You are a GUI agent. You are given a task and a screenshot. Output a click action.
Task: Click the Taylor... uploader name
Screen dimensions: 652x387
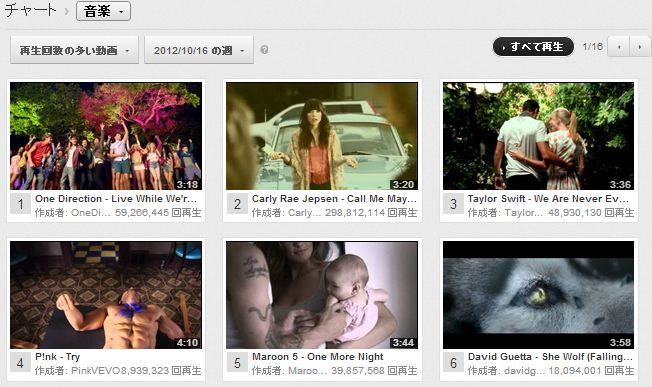click(x=524, y=213)
